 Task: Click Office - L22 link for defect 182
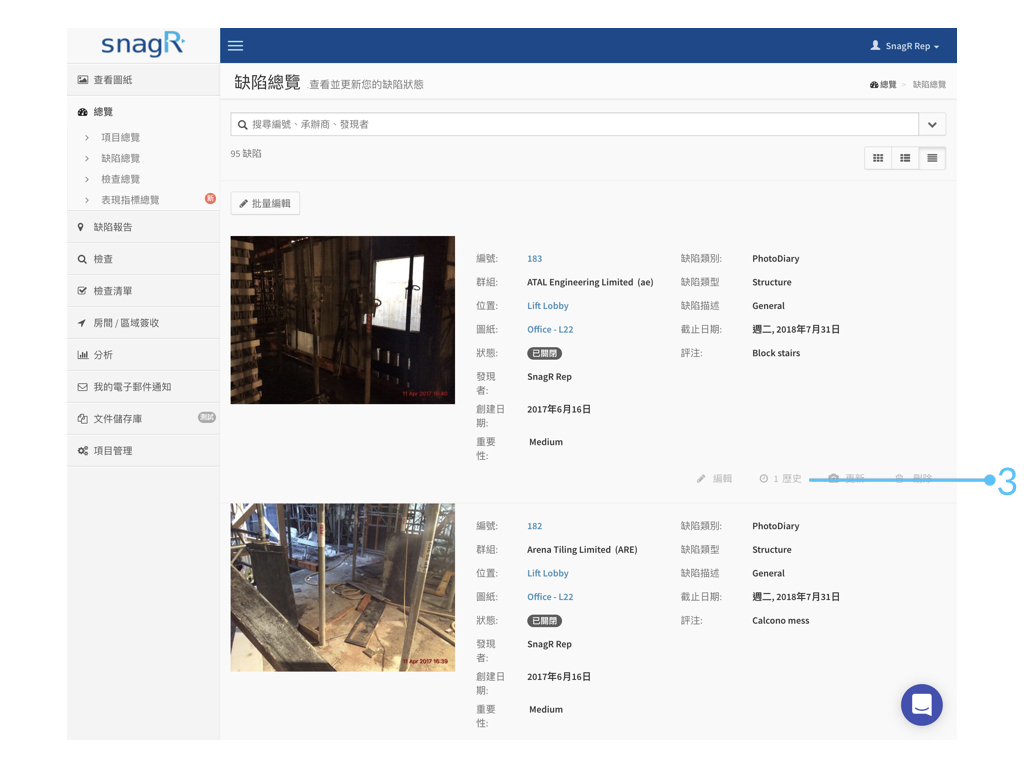pos(550,596)
